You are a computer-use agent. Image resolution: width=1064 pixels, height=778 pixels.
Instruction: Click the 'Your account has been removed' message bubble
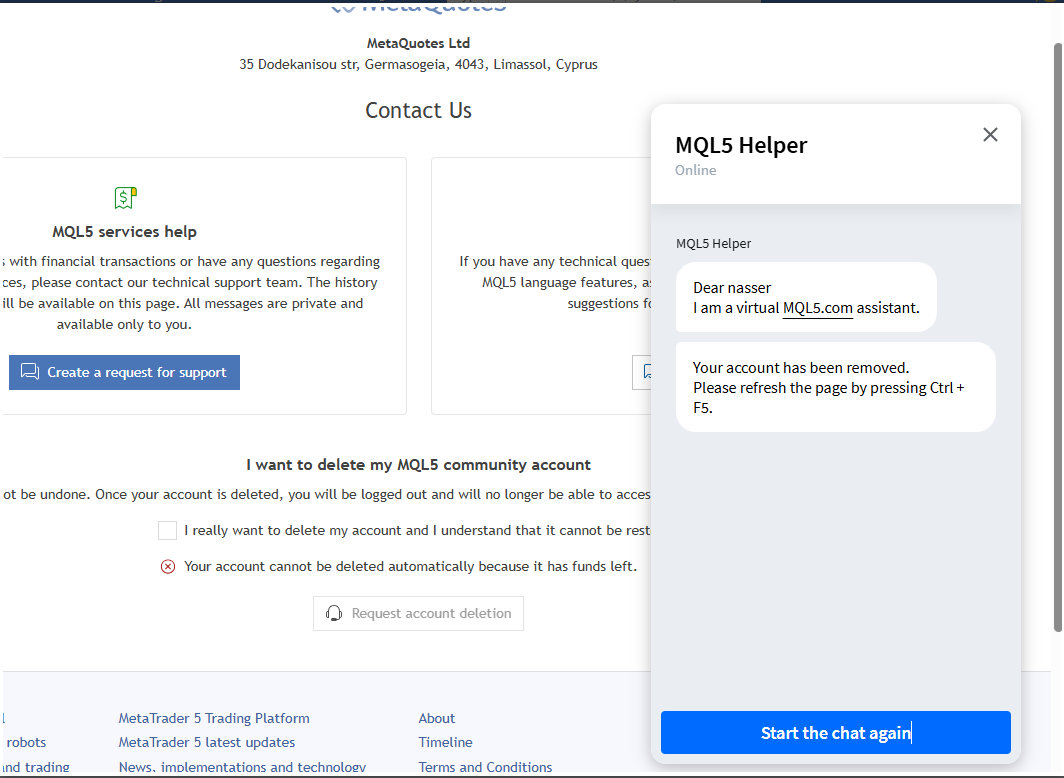pos(835,387)
